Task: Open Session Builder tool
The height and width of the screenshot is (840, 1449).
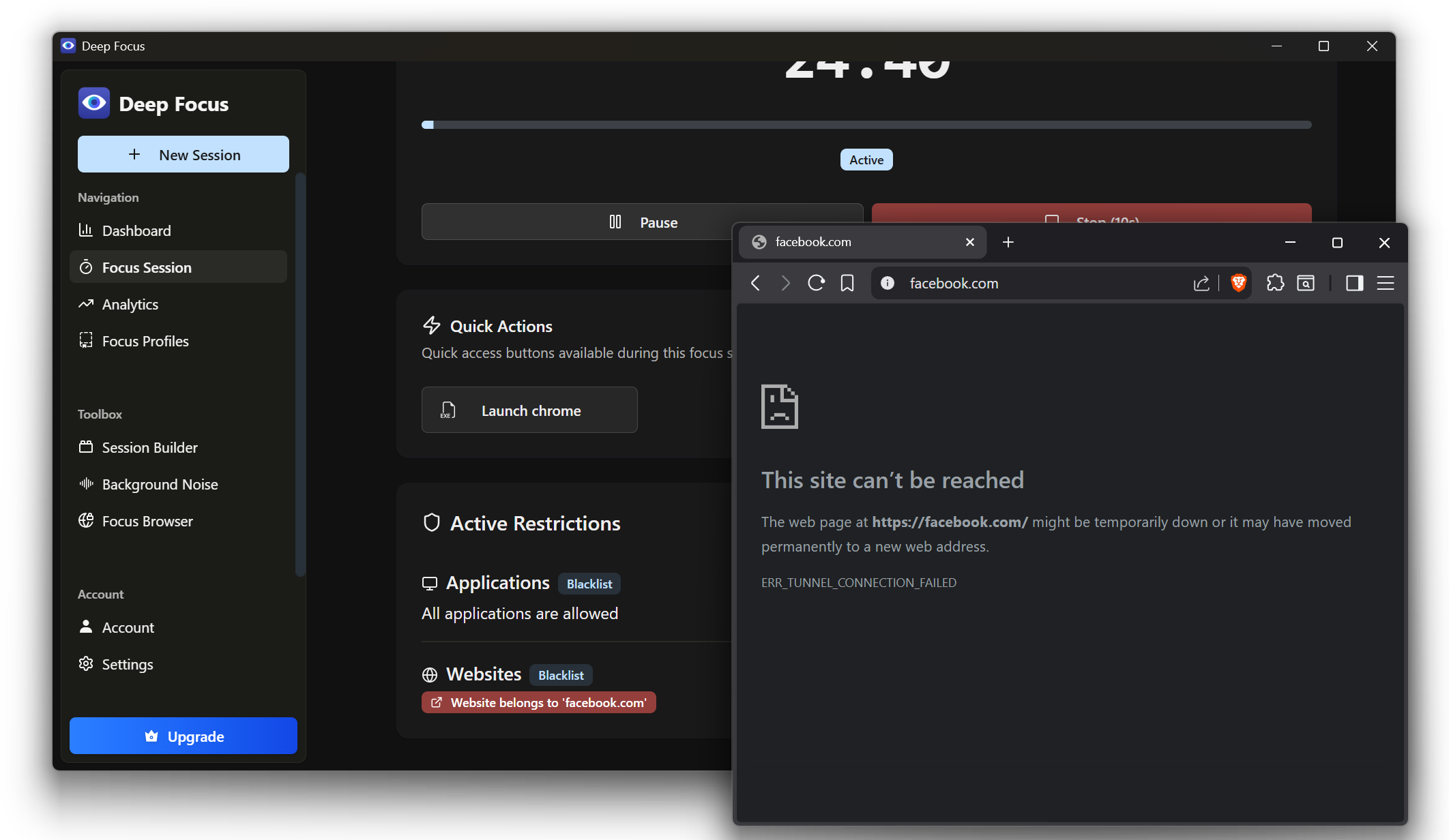Action: click(178, 447)
